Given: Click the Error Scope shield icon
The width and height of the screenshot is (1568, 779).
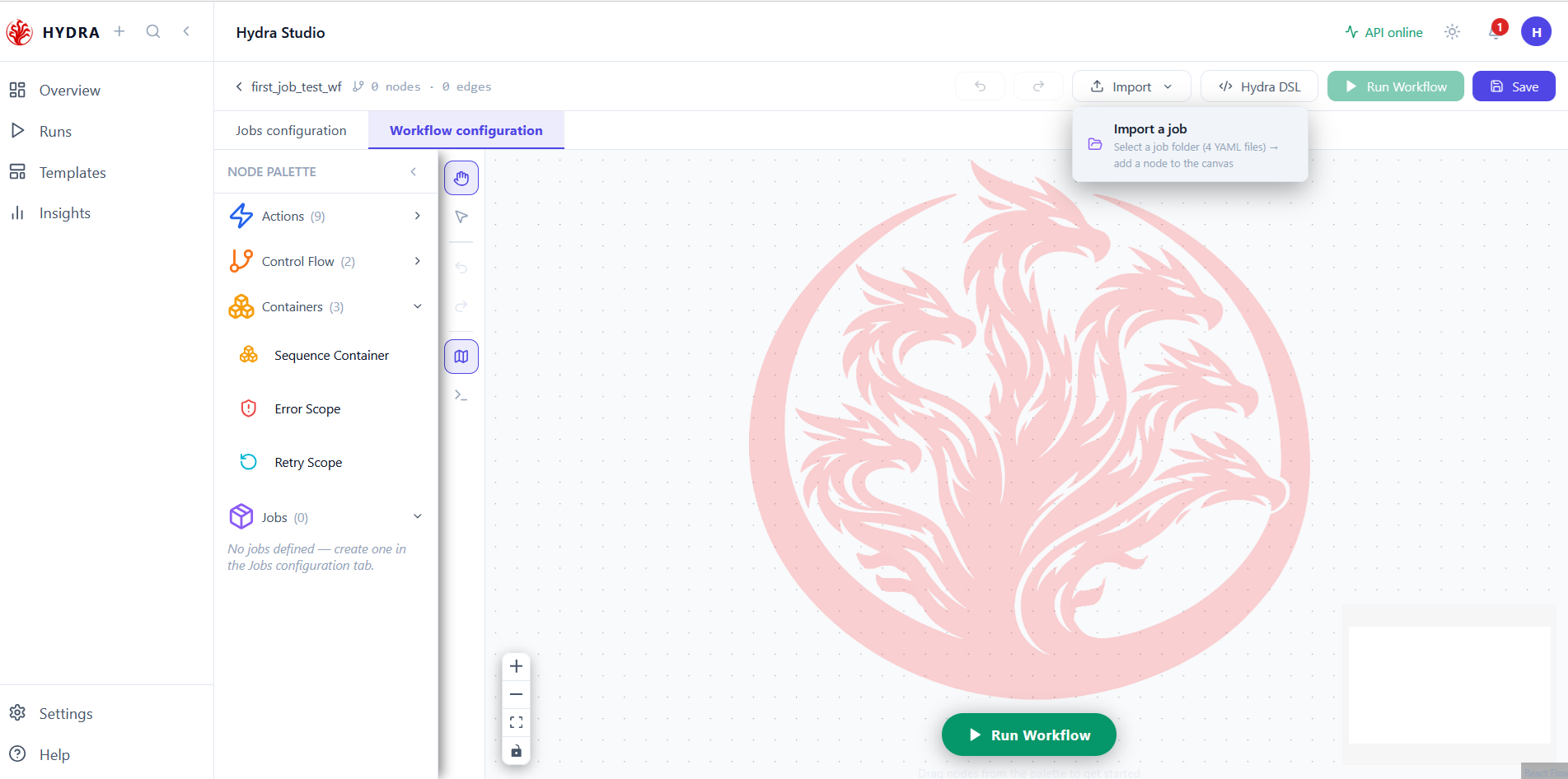Looking at the screenshot, I should (x=248, y=408).
